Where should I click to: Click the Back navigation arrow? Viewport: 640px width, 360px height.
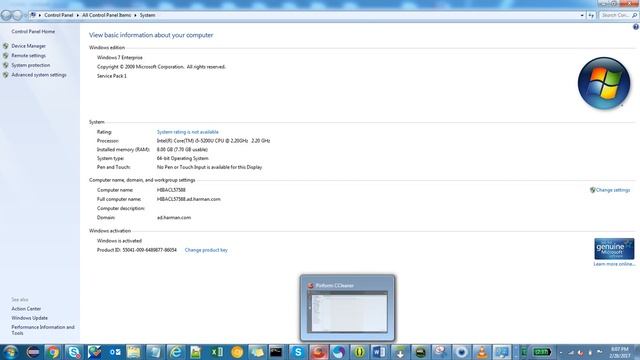coord(6,16)
